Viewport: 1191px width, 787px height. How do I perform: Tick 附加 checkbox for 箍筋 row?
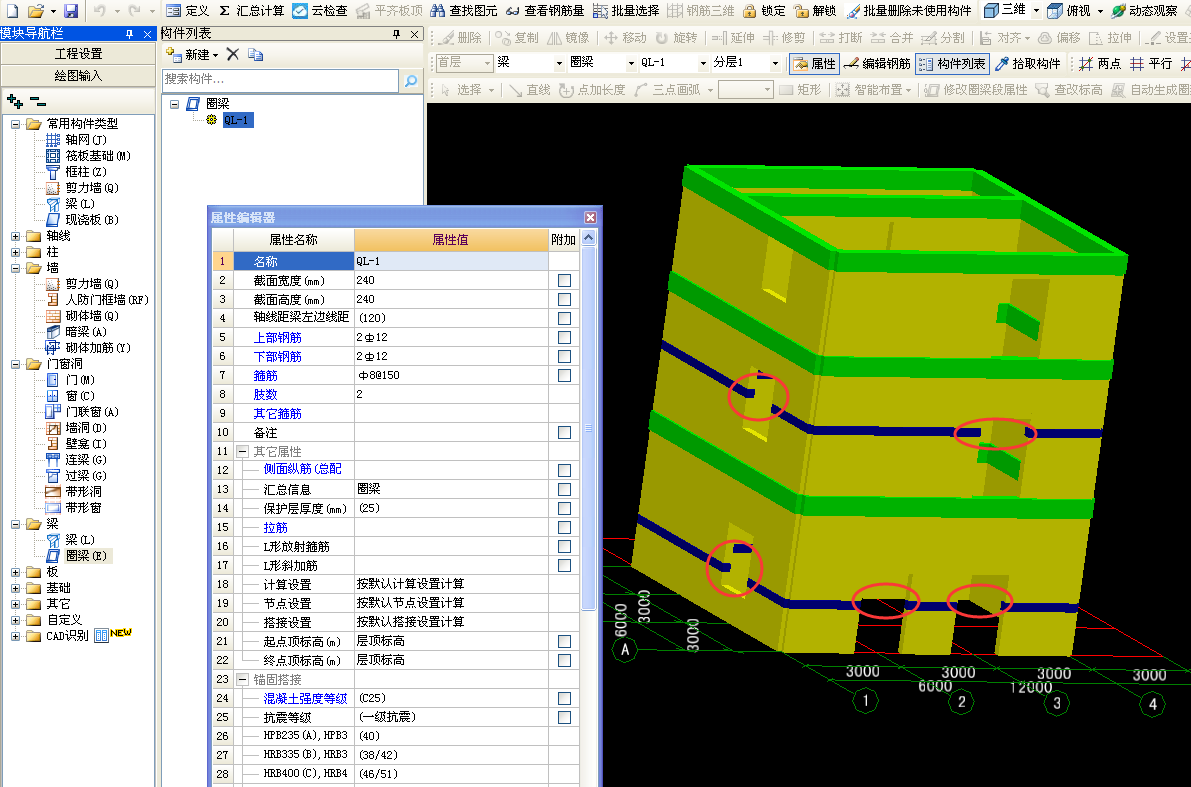[564, 375]
